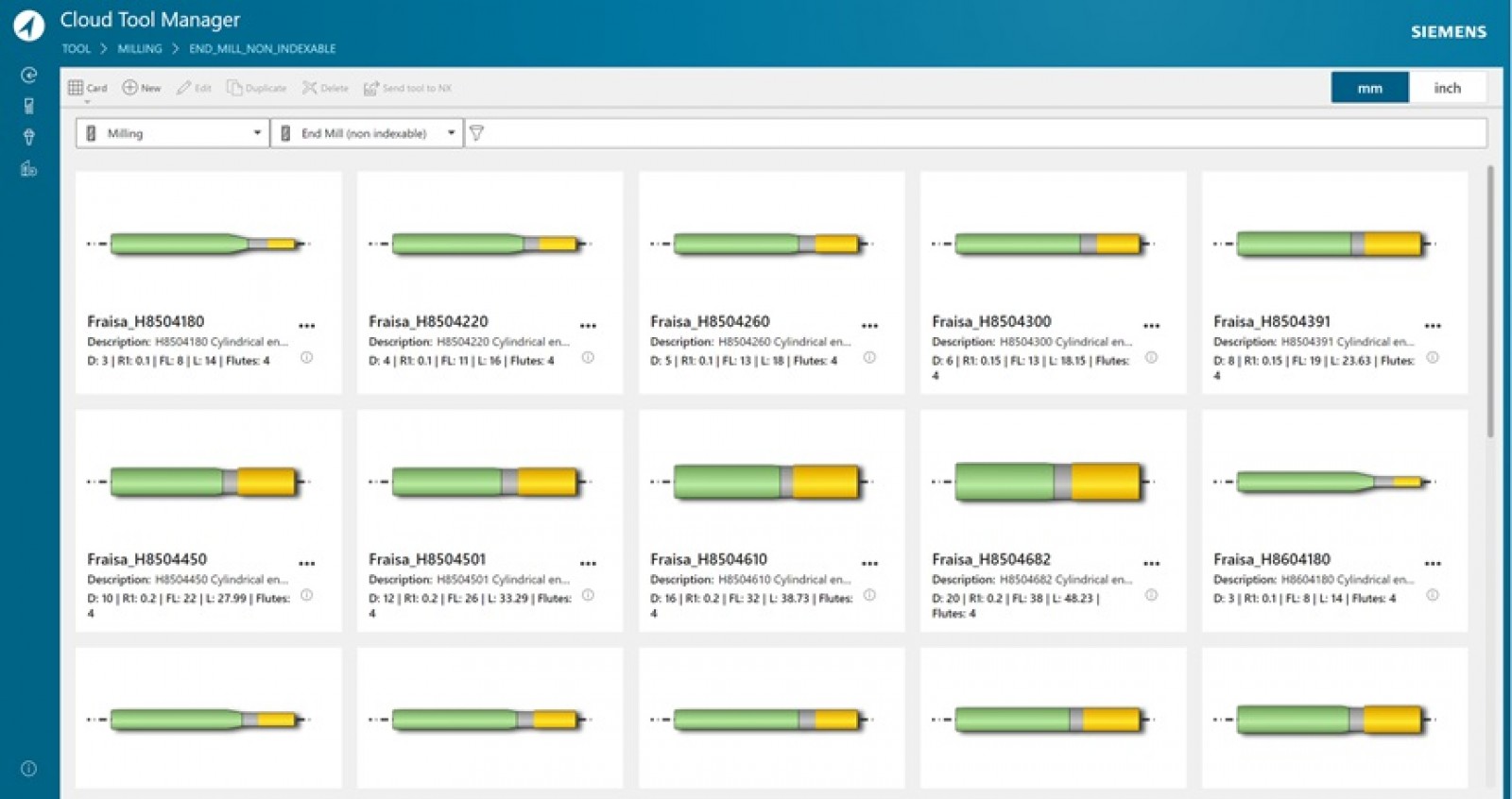
Task: Click the Cloud Tool Manager logo
Action: click(x=28, y=25)
